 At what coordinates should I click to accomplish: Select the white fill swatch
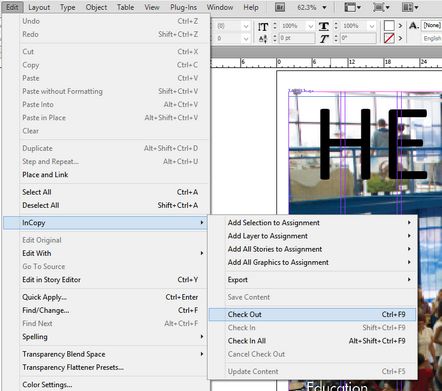(389, 26)
